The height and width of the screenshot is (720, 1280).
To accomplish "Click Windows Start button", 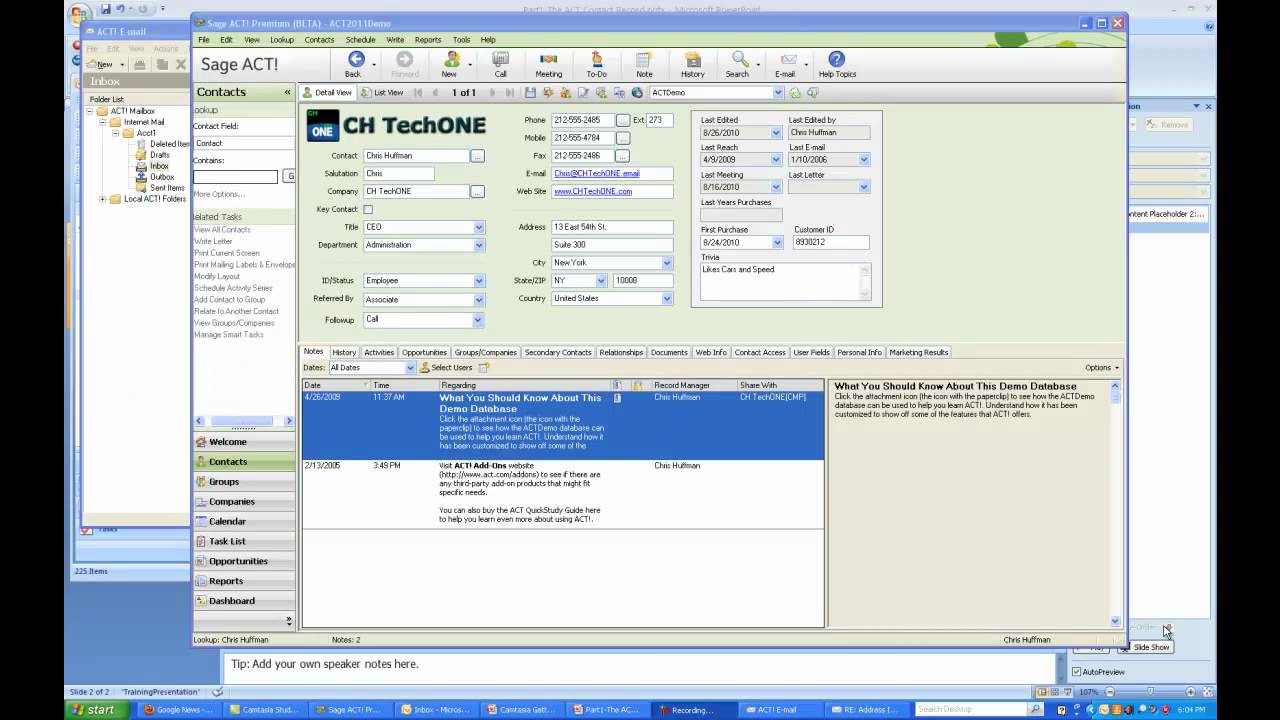I will pos(98,710).
